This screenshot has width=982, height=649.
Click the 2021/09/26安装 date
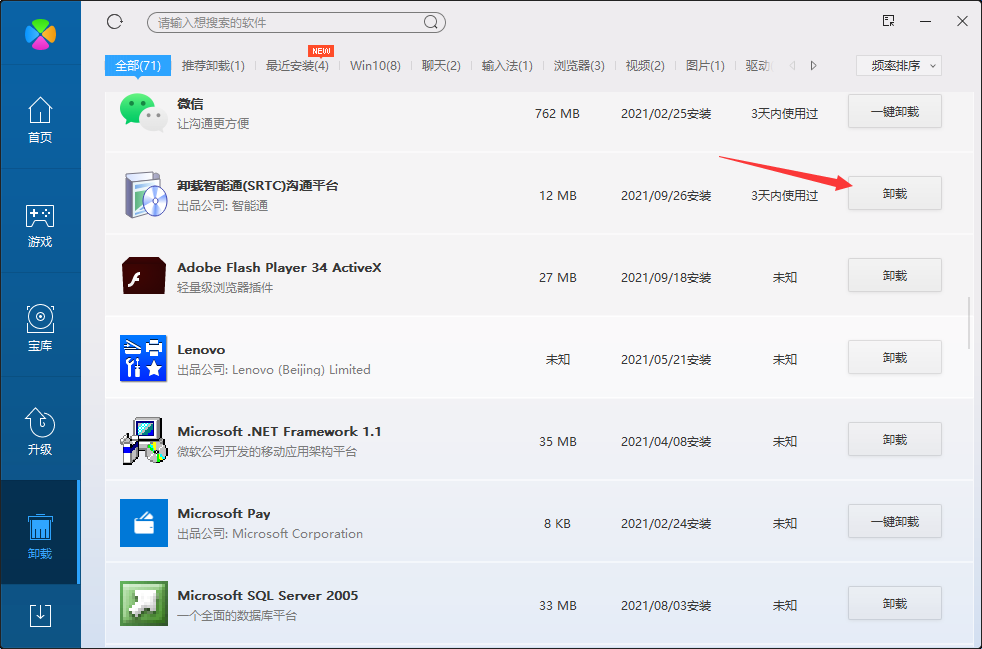[666, 196]
